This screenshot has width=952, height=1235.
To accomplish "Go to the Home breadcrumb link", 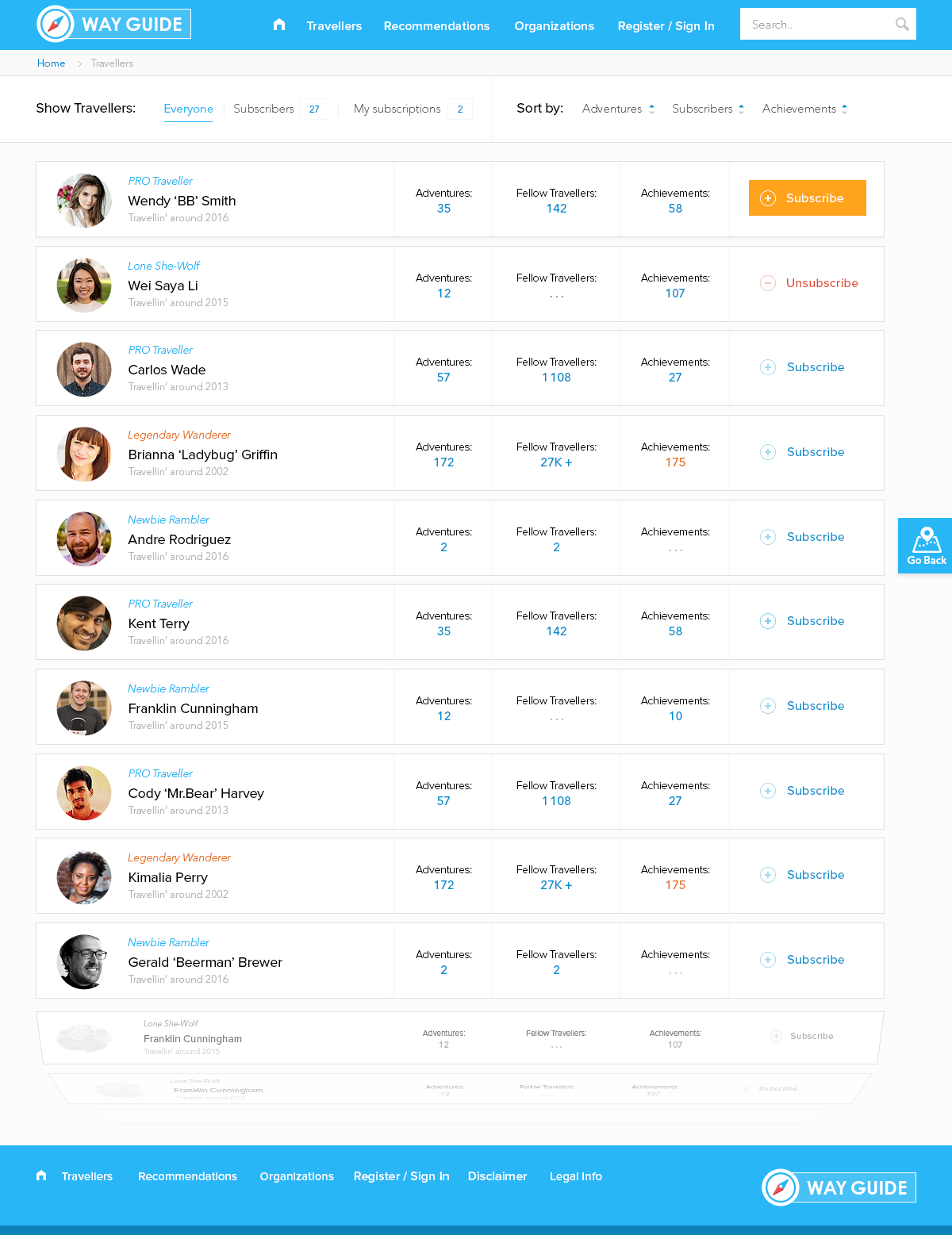I will [51, 63].
